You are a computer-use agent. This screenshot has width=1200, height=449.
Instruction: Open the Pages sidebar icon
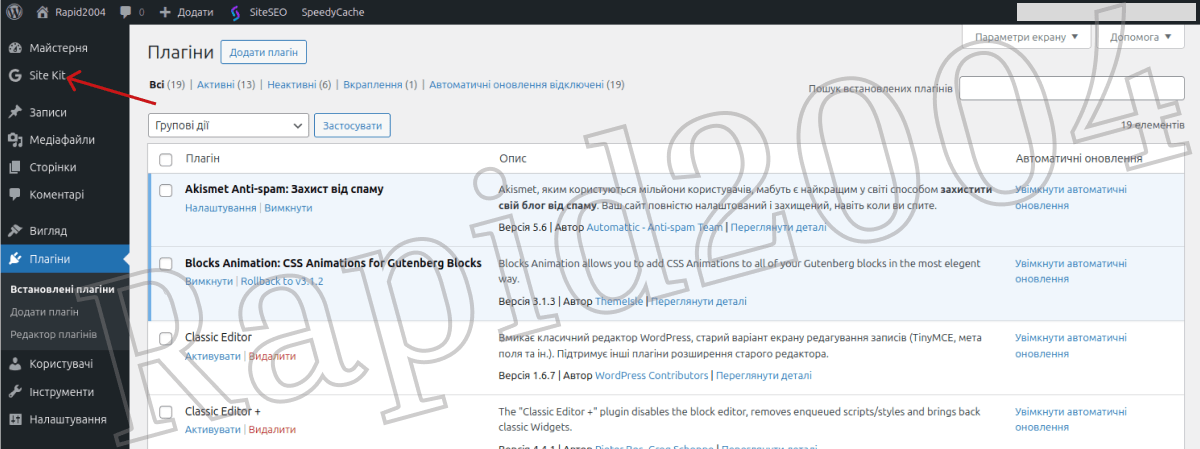click(15, 167)
